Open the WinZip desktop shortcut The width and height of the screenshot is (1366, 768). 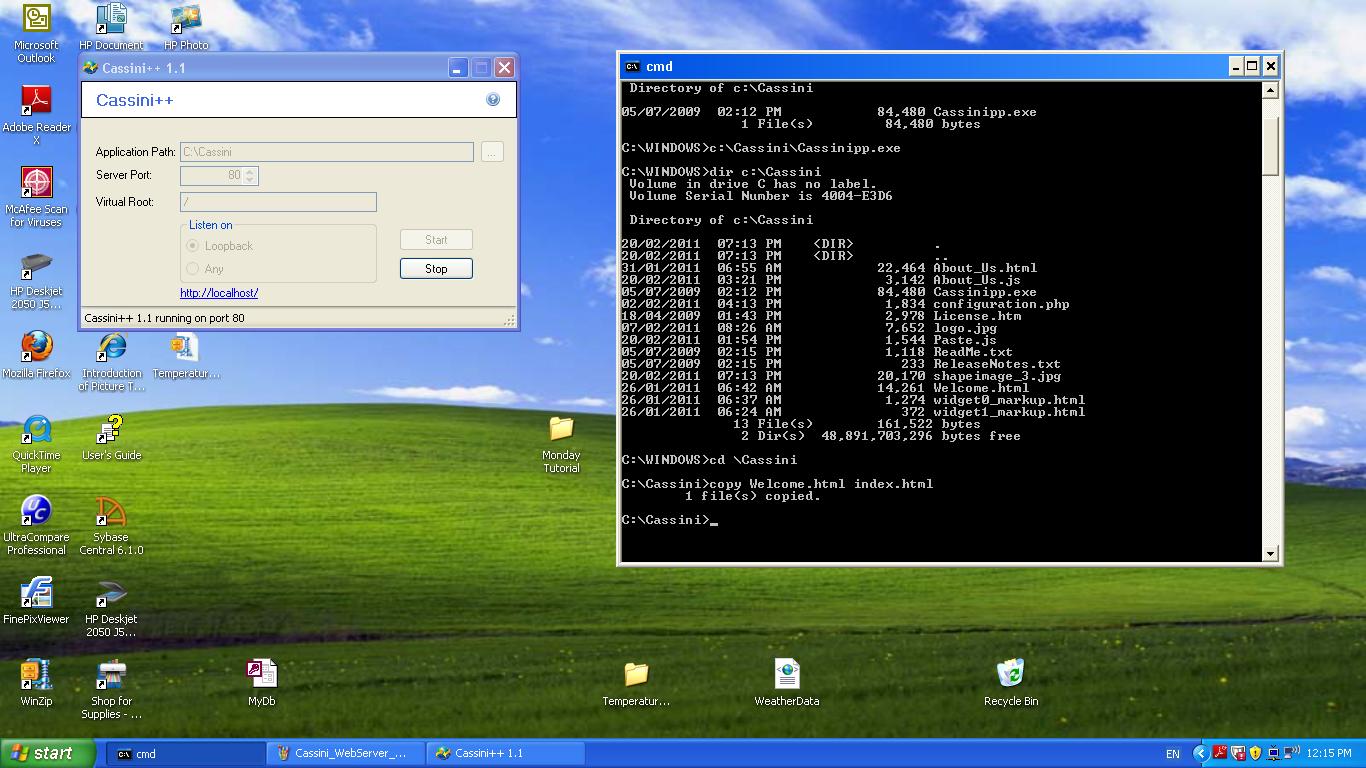(x=36, y=676)
